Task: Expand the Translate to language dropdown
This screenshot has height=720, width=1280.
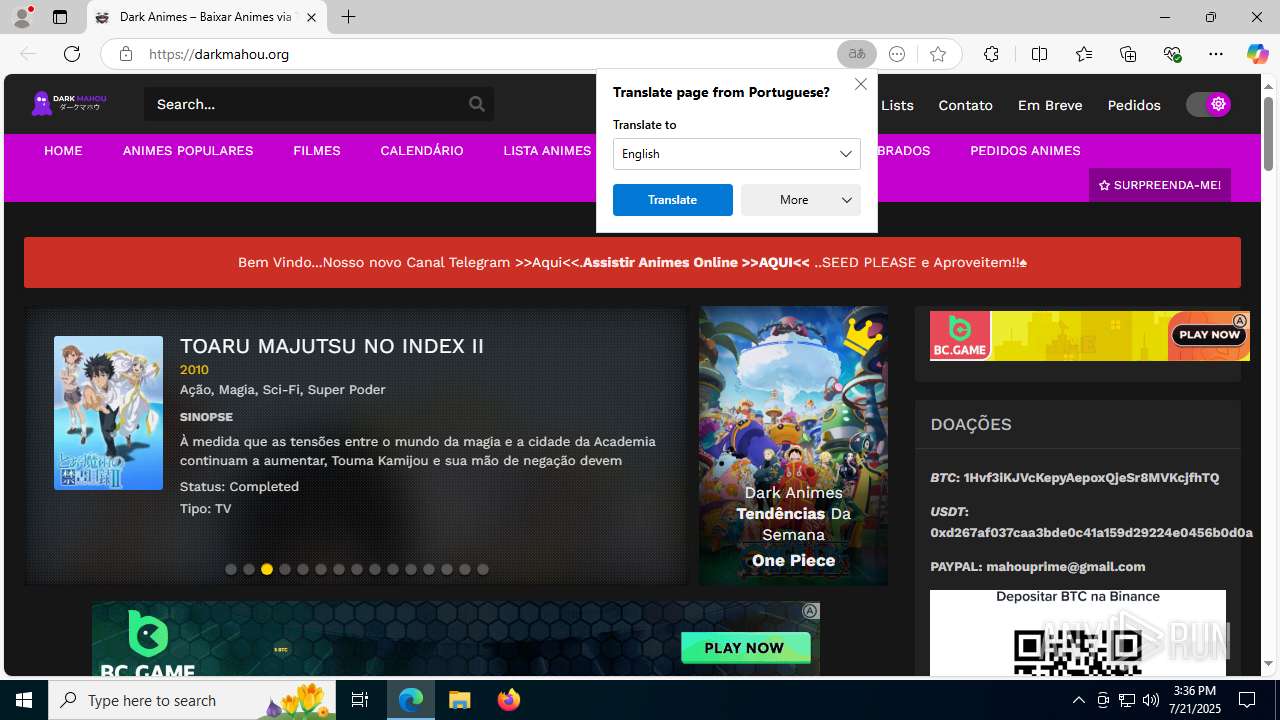Action: point(737,154)
